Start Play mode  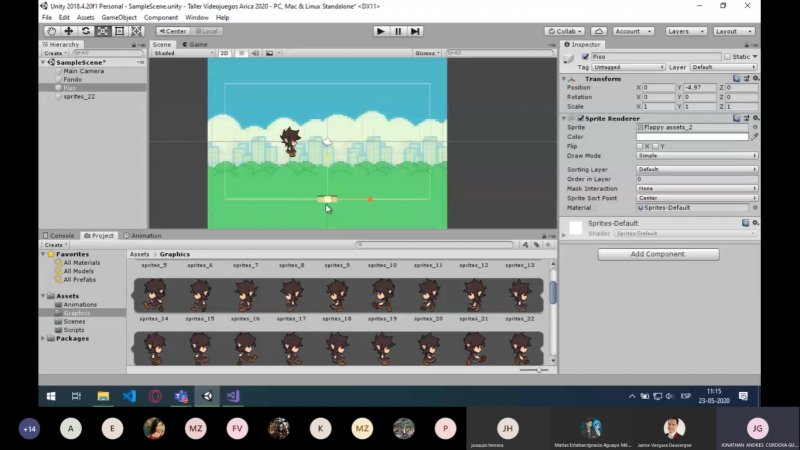380,31
